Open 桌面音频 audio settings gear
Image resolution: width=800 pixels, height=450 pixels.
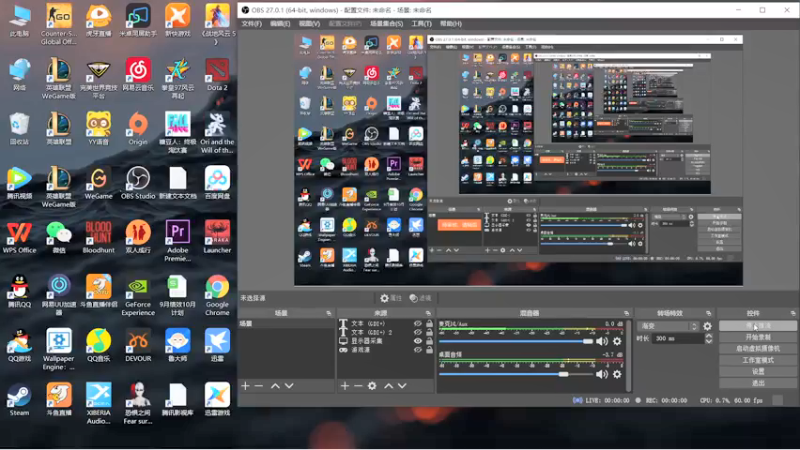click(617, 374)
